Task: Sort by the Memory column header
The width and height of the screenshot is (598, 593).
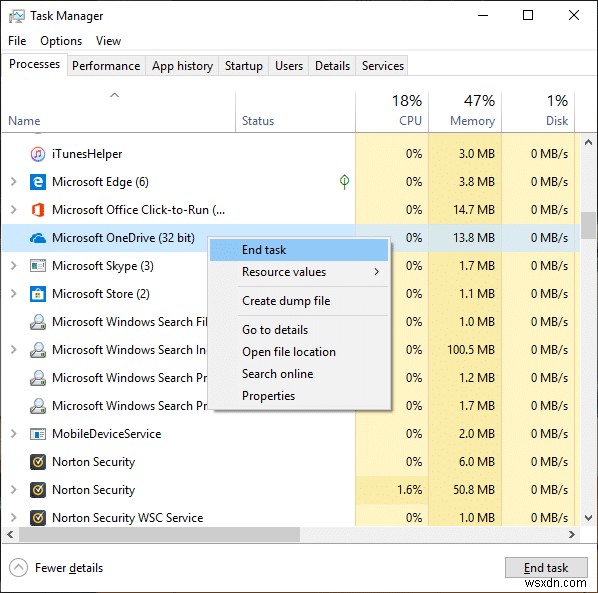Action: point(465,111)
